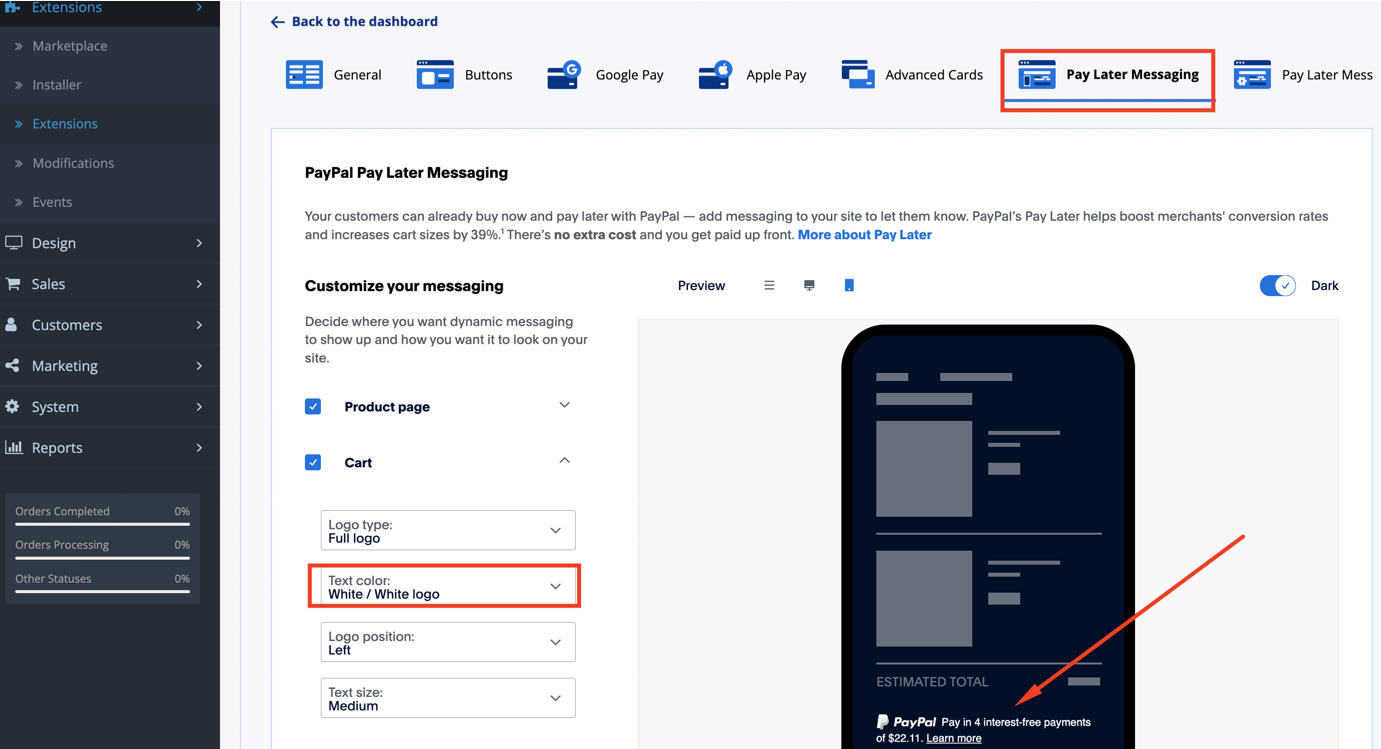Click the System gear icon in sidebar

click(12, 407)
